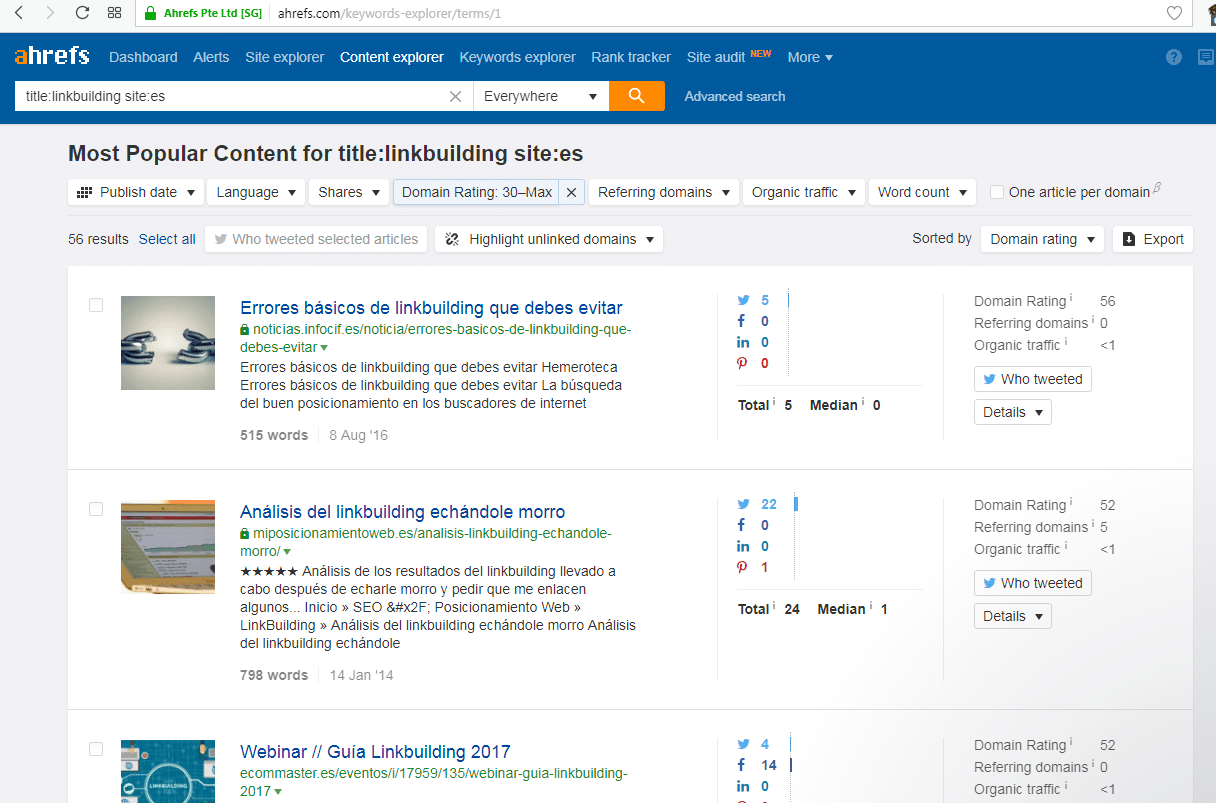Click the site security padlock in address bar

click(x=151, y=13)
